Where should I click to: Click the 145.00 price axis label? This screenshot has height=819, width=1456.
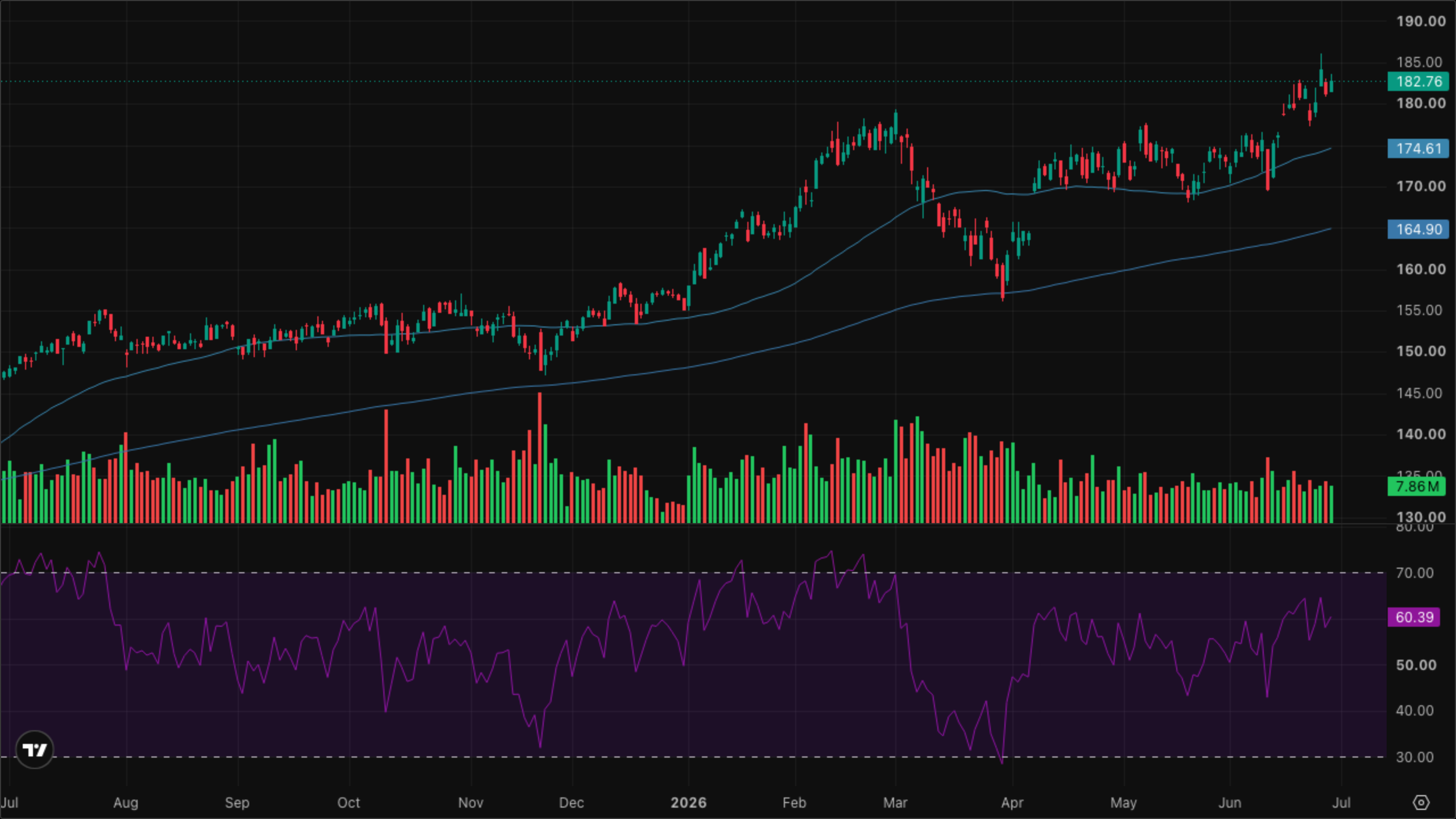click(x=1419, y=393)
